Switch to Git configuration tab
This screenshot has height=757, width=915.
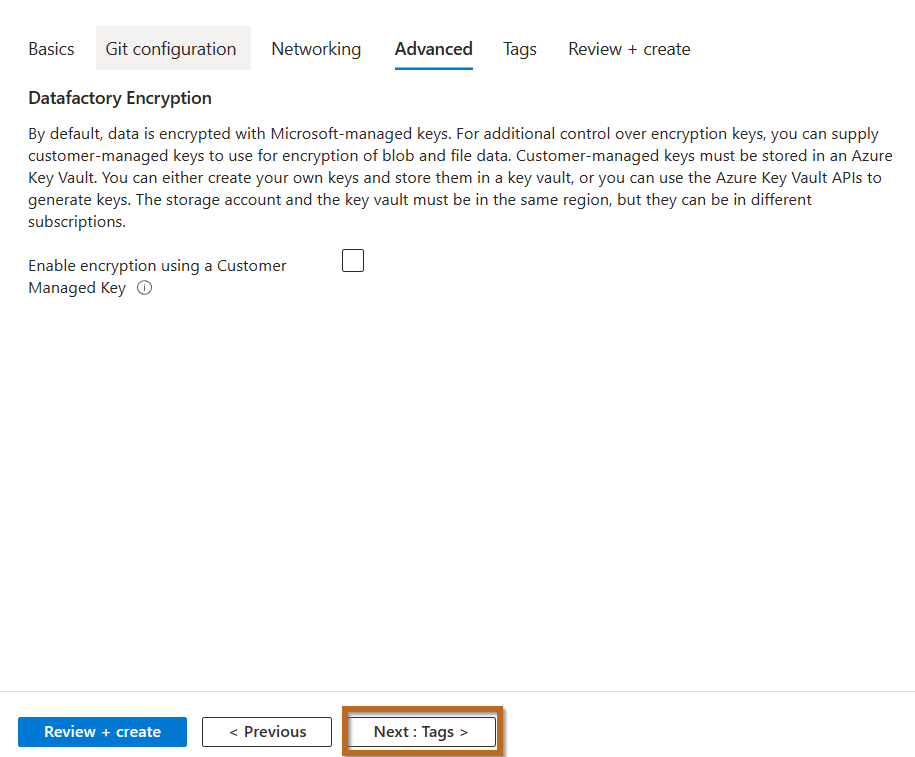173,49
